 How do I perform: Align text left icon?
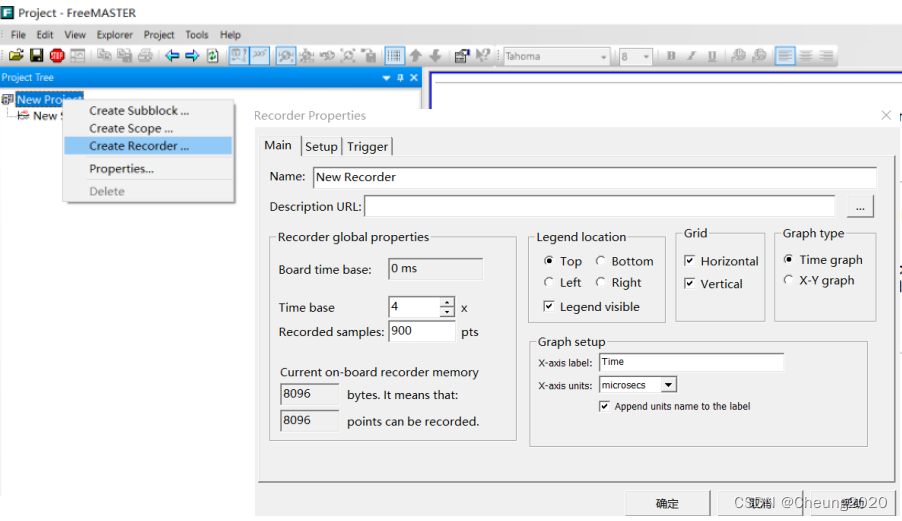(785, 56)
